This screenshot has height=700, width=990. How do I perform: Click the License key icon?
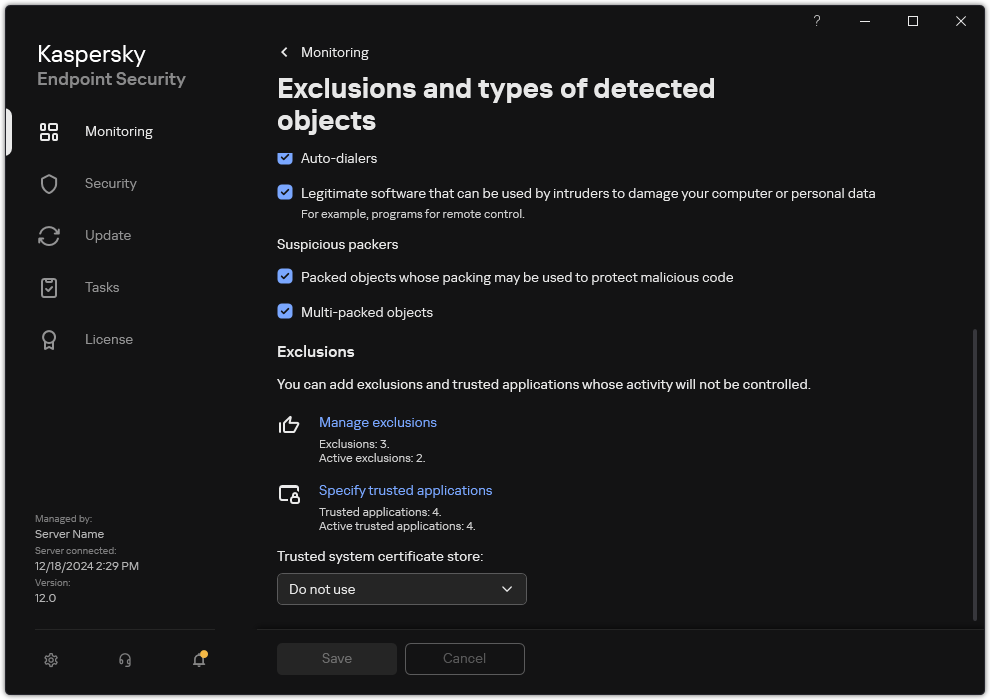[49, 339]
